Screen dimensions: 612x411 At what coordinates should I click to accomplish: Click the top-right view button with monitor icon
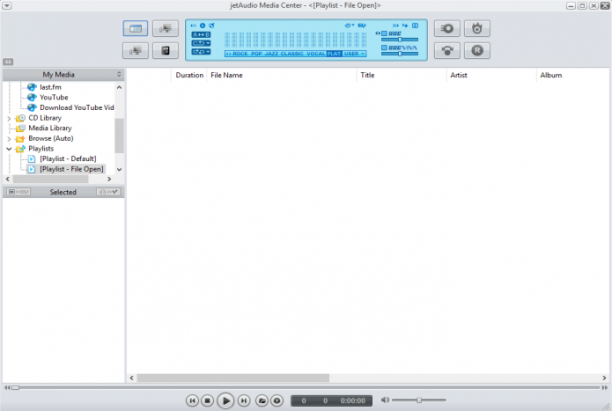[x=165, y=28]
